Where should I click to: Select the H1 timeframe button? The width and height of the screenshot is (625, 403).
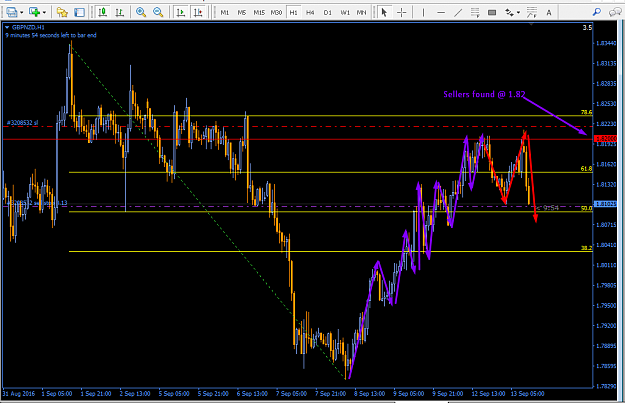(293, 13)
